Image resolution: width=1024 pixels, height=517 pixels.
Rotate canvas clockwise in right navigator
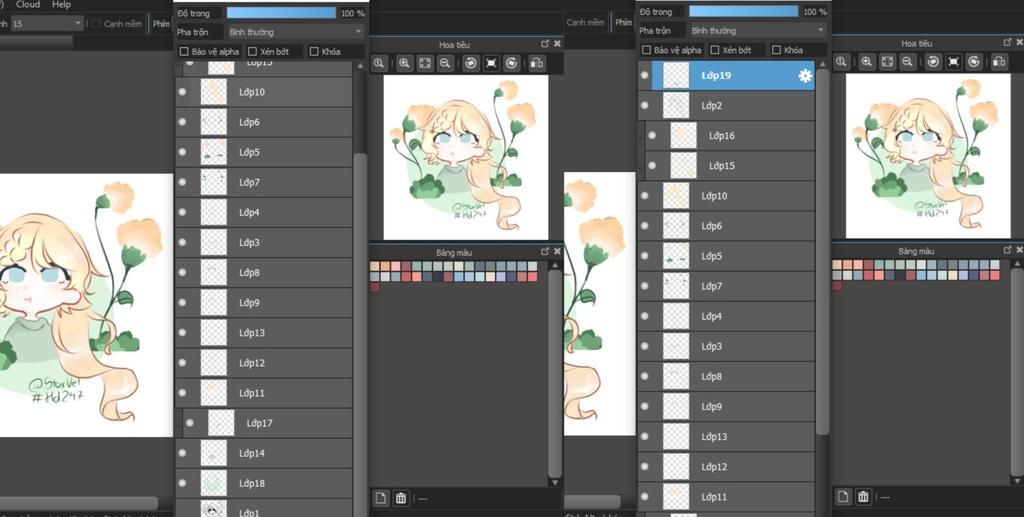click(x=974, y=62)
